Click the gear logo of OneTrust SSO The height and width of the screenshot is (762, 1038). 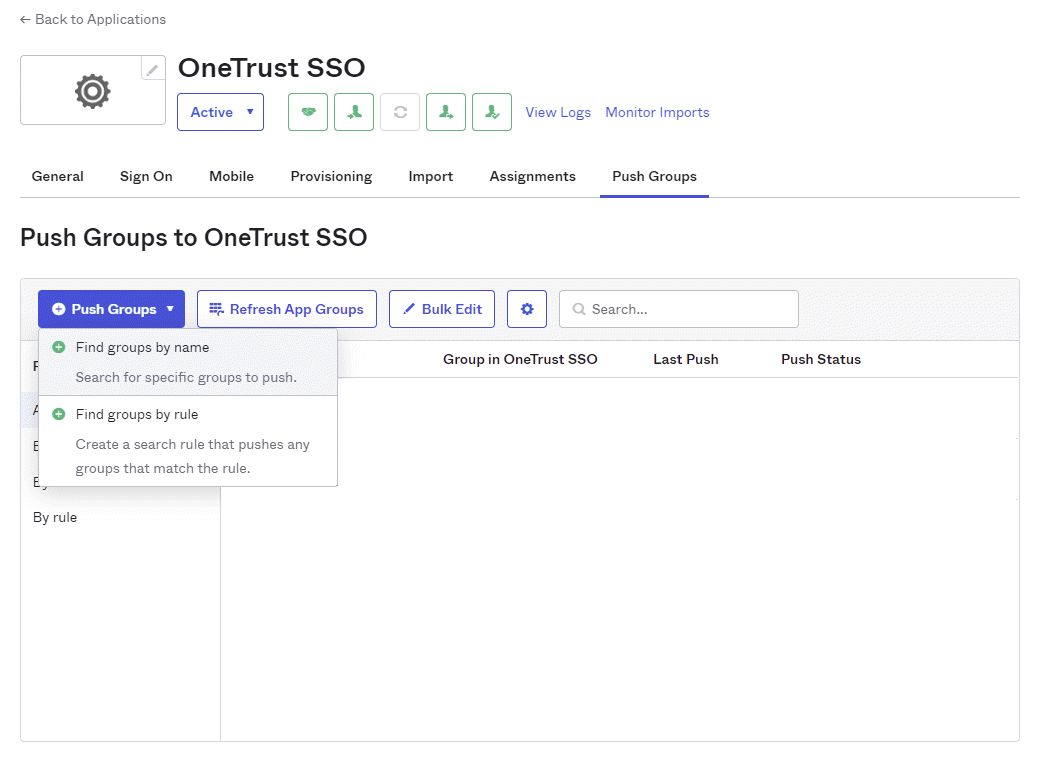(x=93, y=91)
